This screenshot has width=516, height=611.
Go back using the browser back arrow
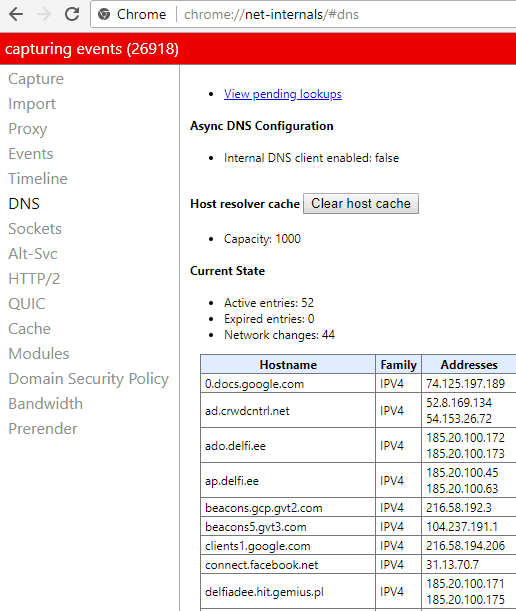[16, 14]
